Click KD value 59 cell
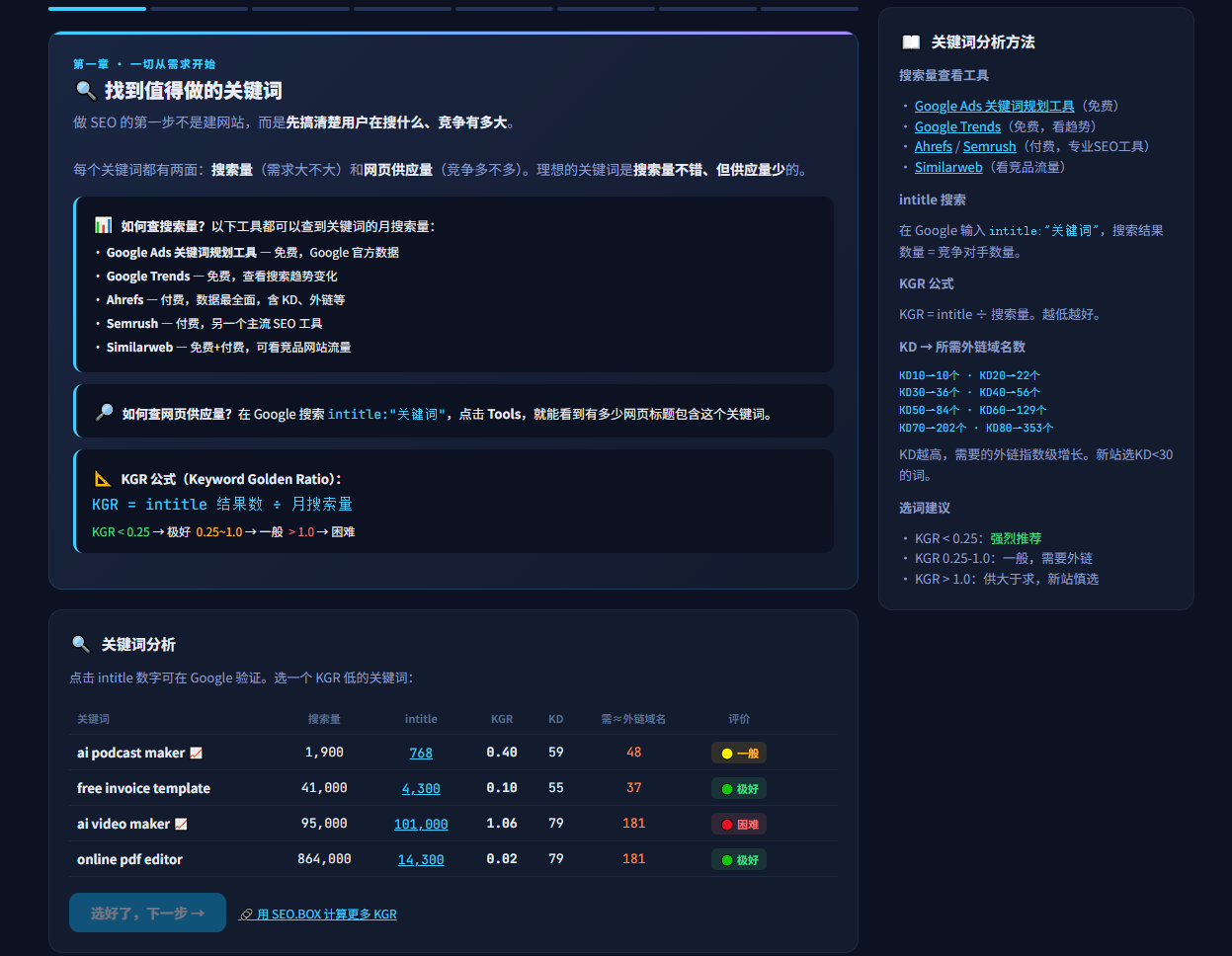Image resolution: width=1232 pixels, height=956 pixels. point(556,753)
